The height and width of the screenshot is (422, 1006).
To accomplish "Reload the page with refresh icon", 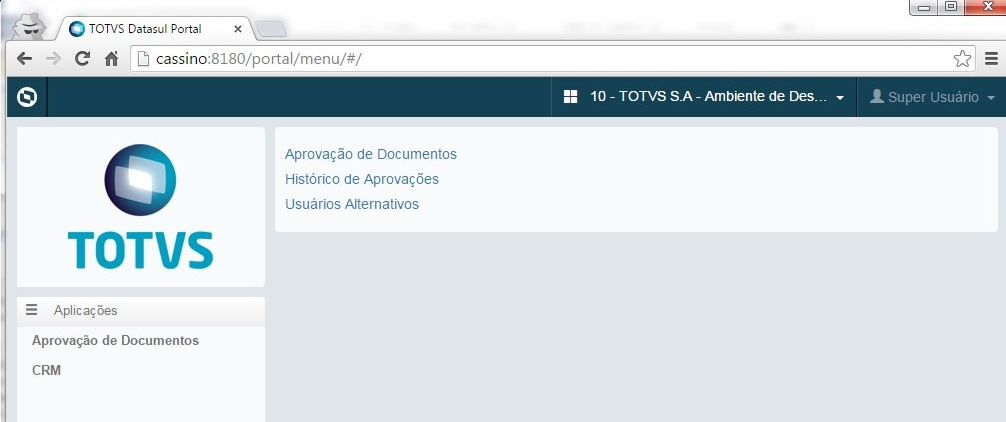I will click(82, 59).
